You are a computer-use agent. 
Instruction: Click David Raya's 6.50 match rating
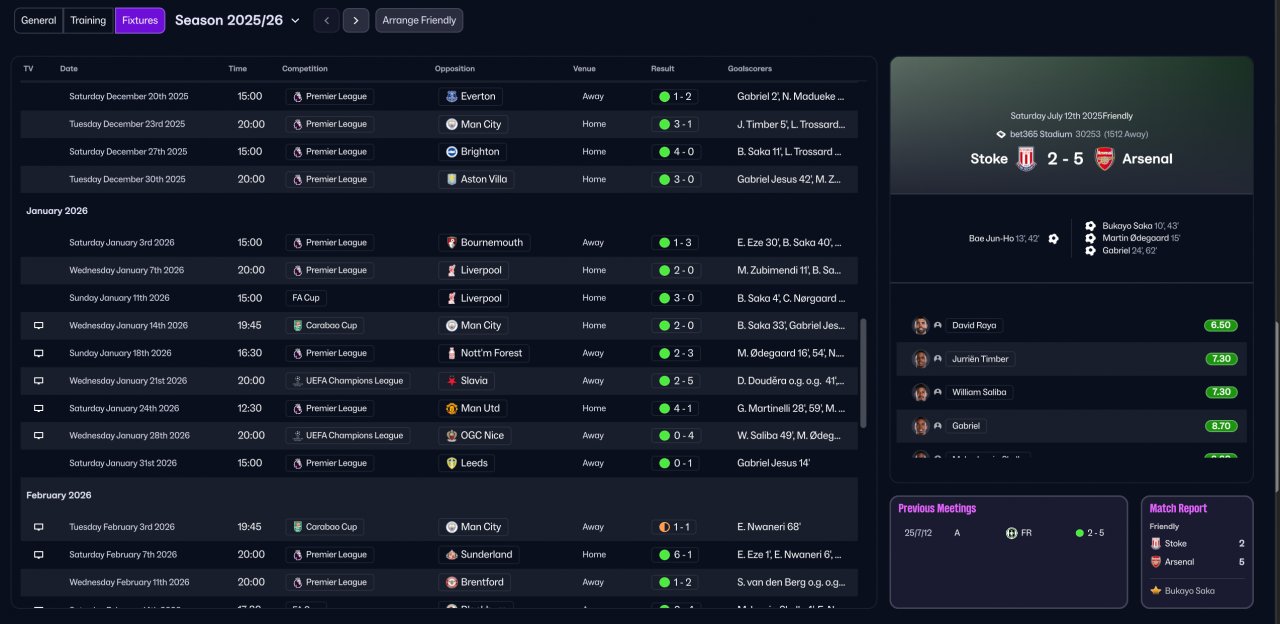pyautogui.click(x=1221, y=325)
